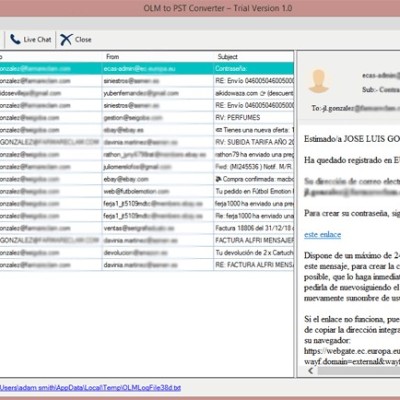This screenshot has height=400, width=400.
Task: Select the FACTURA ALFRI MENSAJER email row
Action: point(147,240)
